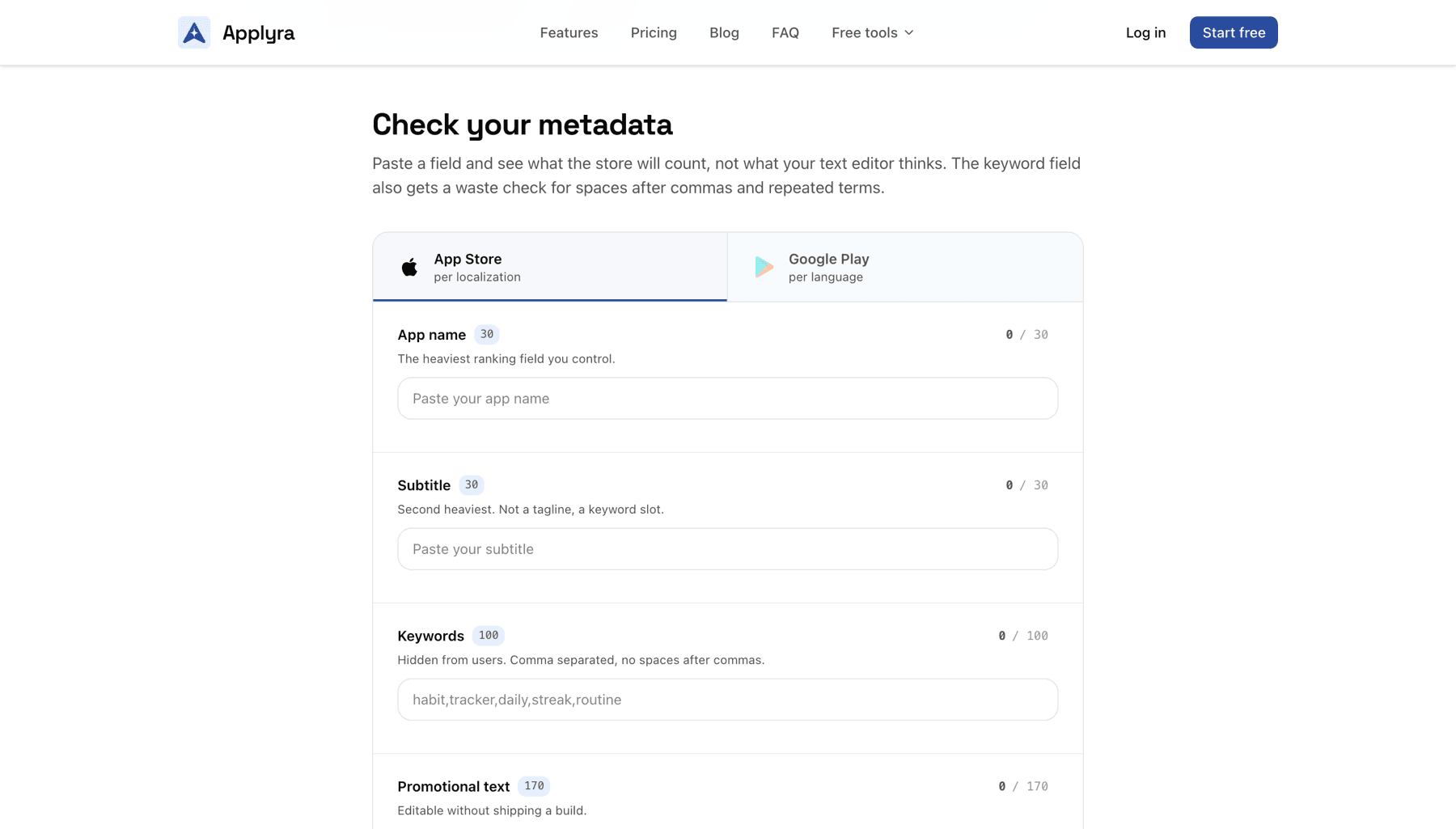Click the Google Play triangle icon

tap(764, 267)
